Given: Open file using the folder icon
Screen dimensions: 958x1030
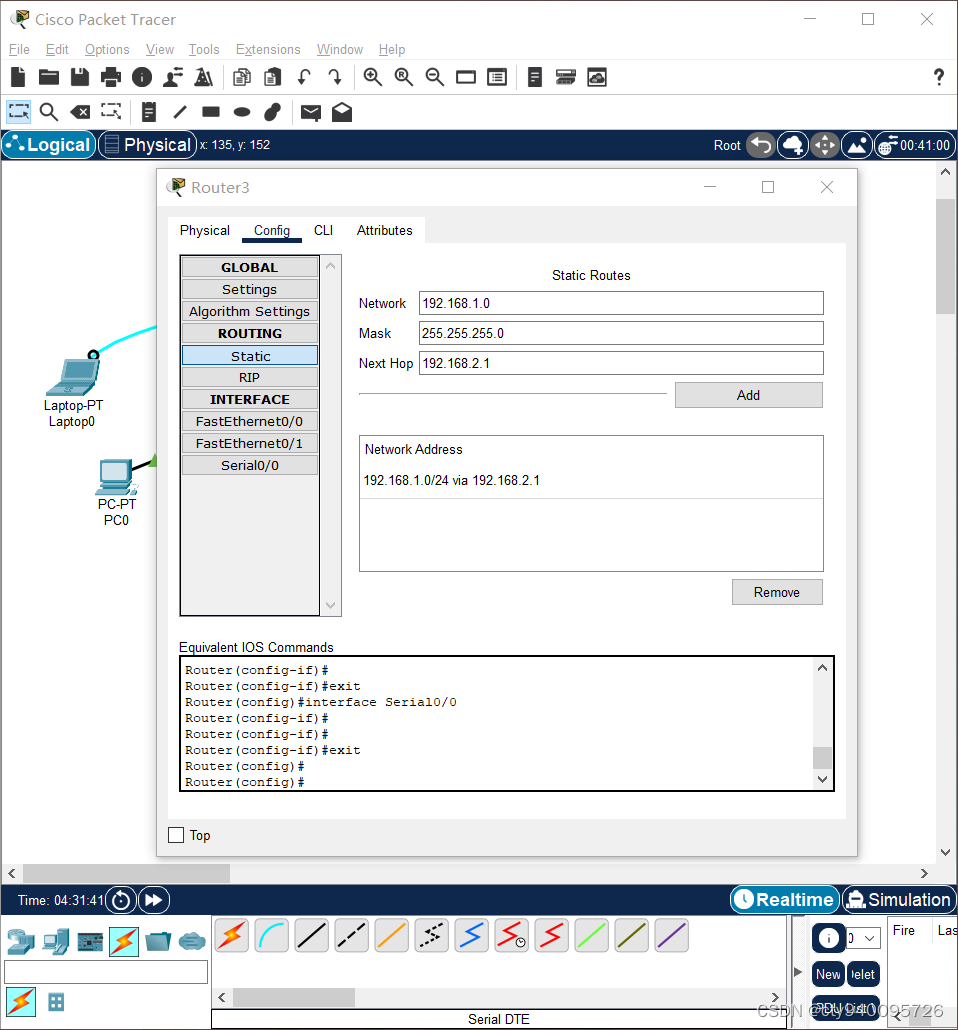Looking at the screenshot, I should click(x=49, y=78).
